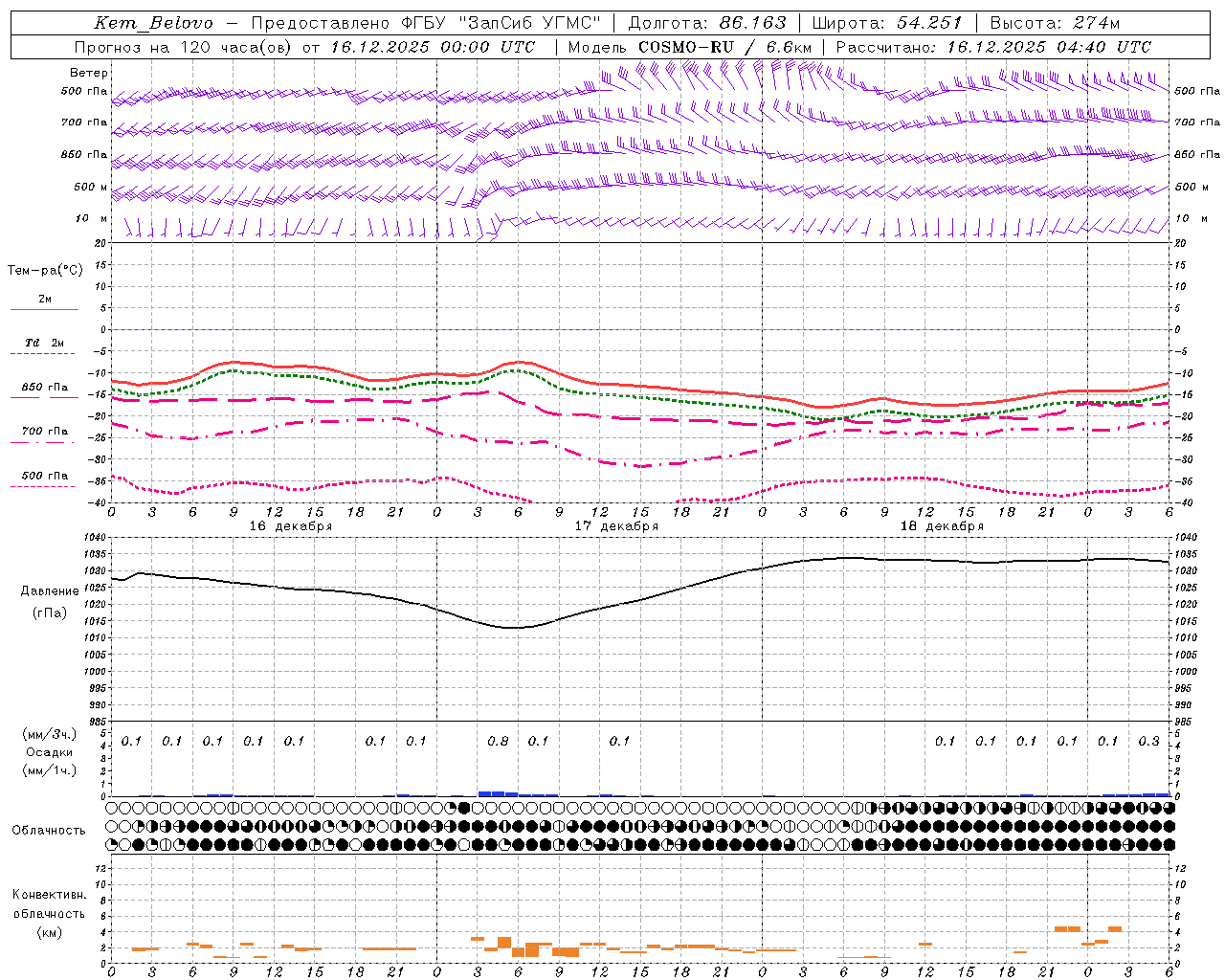Click the 500 гПа temperature legend entry
The image size is (1225, 980).
pos(45,476)
